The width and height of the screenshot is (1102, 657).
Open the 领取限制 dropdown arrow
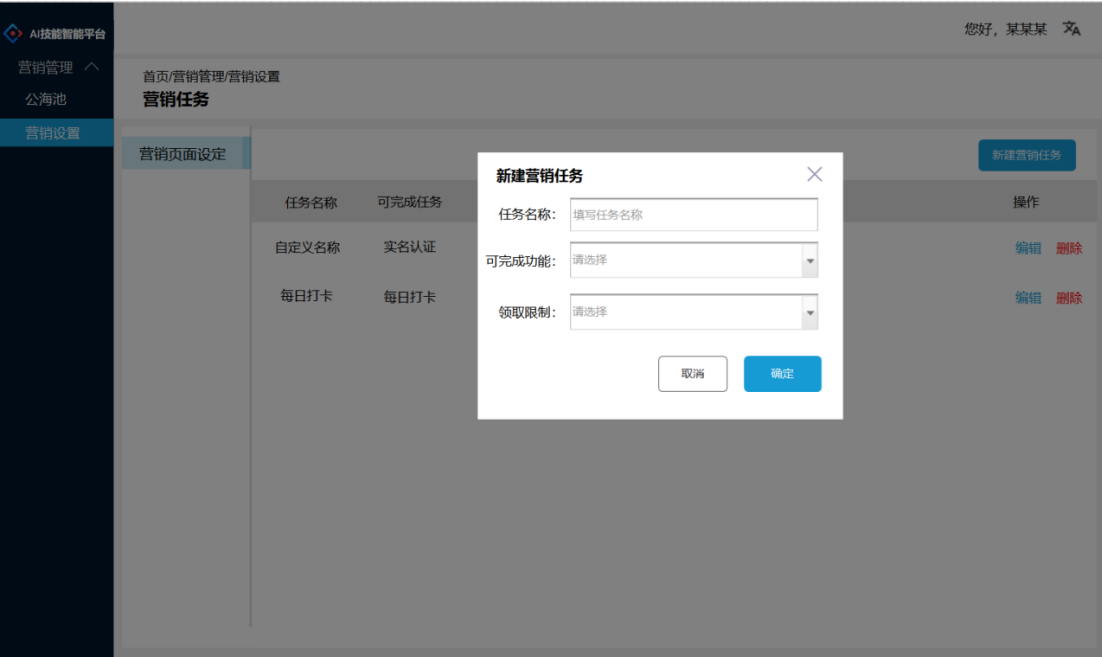810,312
